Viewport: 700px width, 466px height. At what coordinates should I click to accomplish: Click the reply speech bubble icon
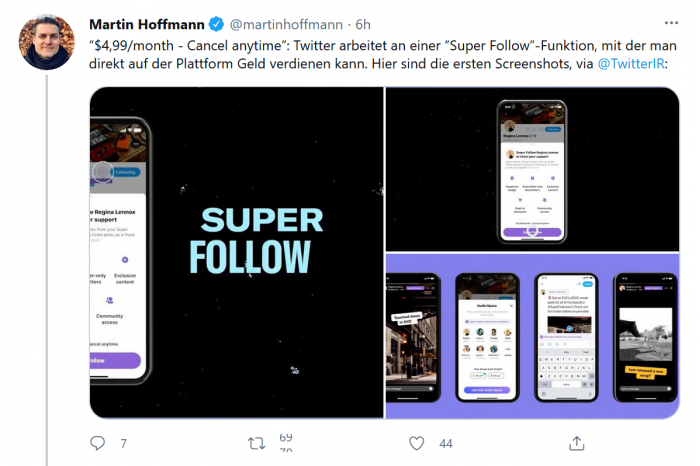coord(97,443)
